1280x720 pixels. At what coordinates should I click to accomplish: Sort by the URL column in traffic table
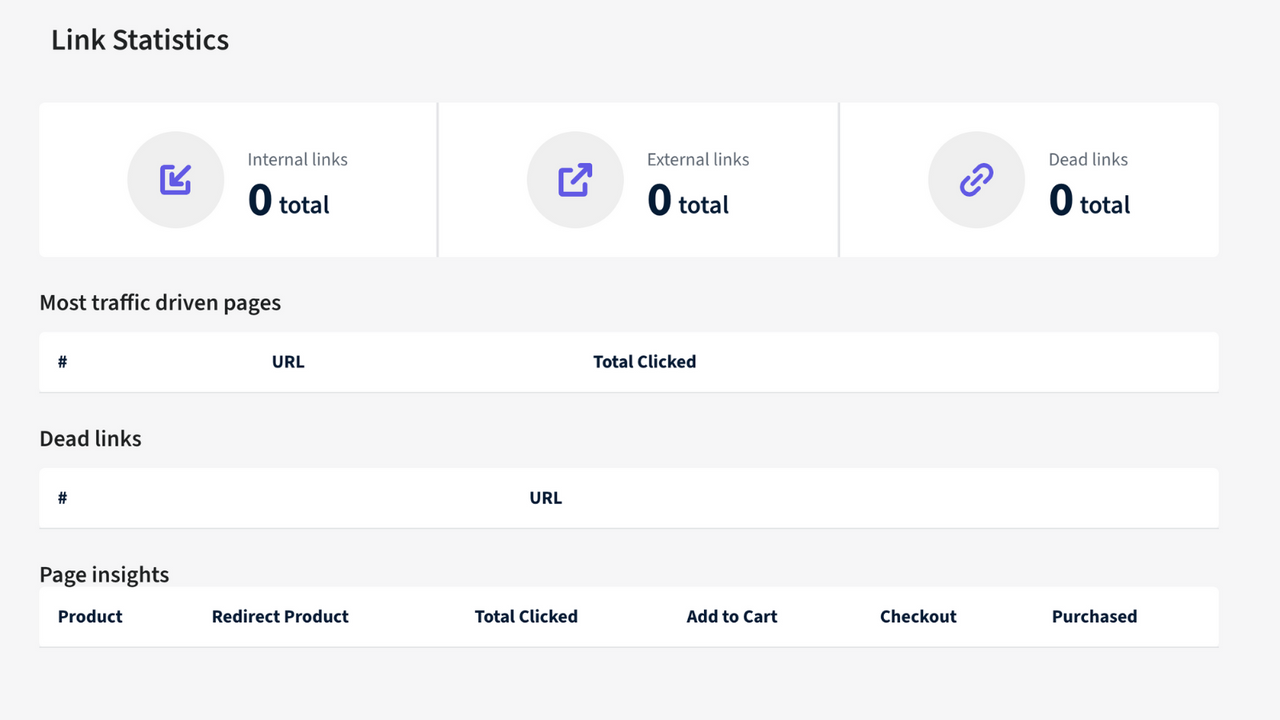click(x=288, y=361)
